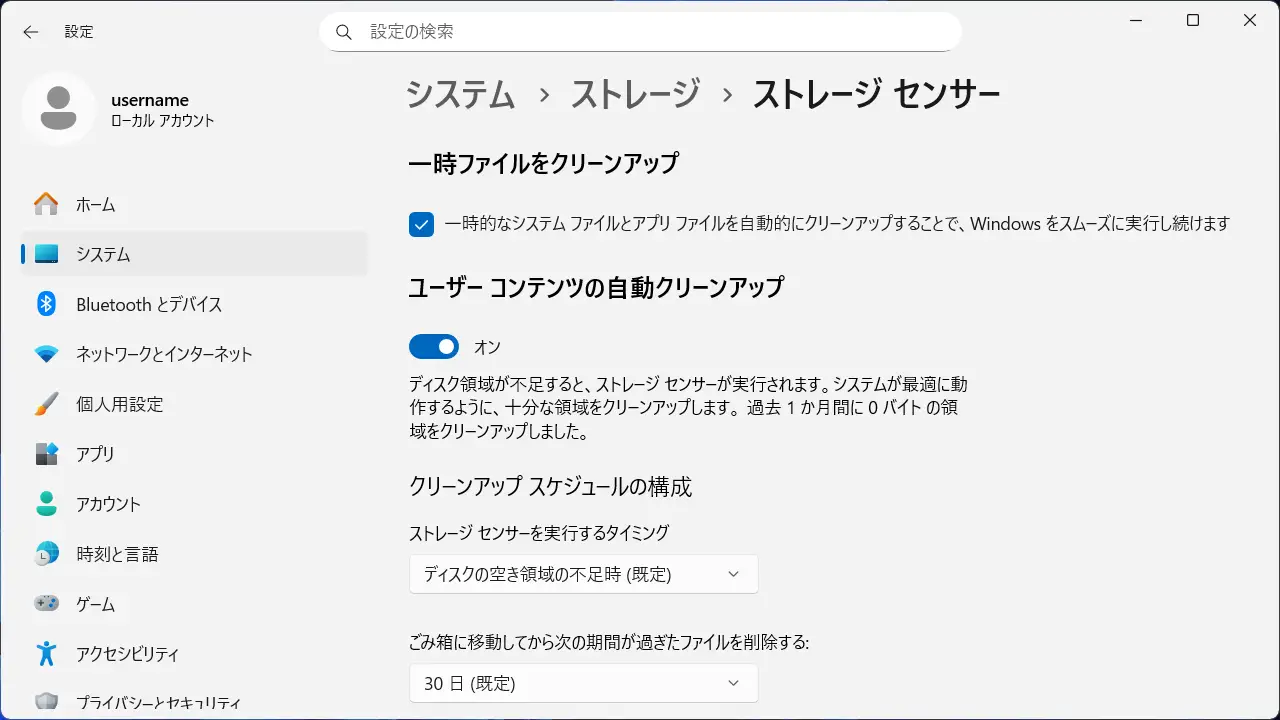This screenshot has height=720, width=1280.
Task: Turn off the automatic user content cleanup toggle
Action: [x=433, y=347]
